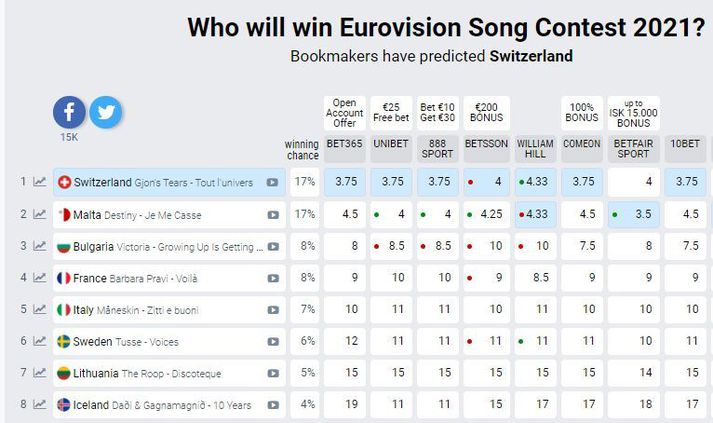Share the page via Twitter icon

[105, 112]
